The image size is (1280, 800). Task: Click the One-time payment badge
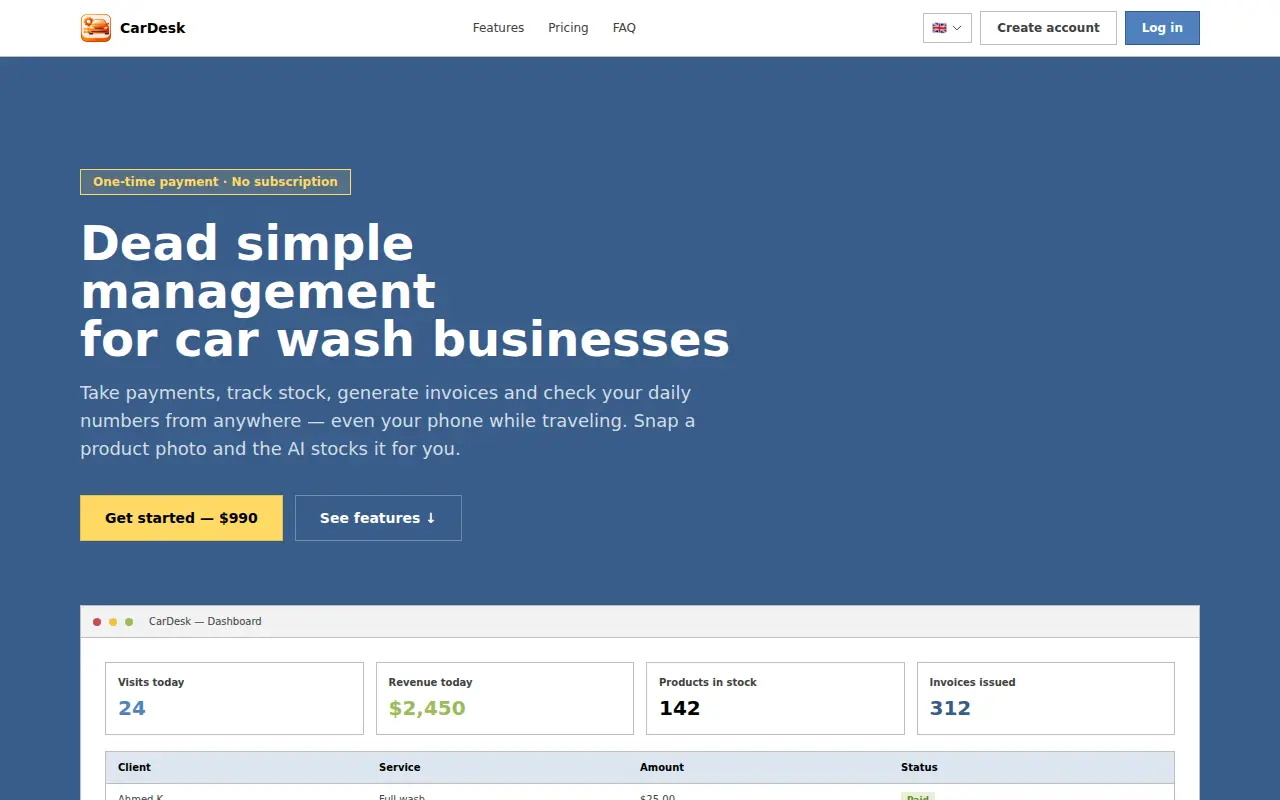(215, 182)
